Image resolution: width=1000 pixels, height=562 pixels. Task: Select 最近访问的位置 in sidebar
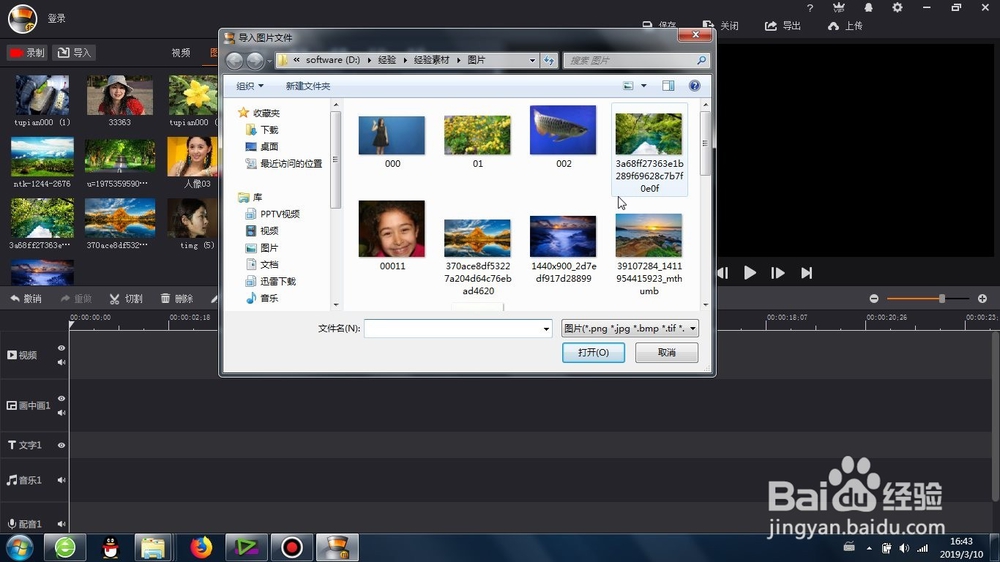click(x=284, y=163)
